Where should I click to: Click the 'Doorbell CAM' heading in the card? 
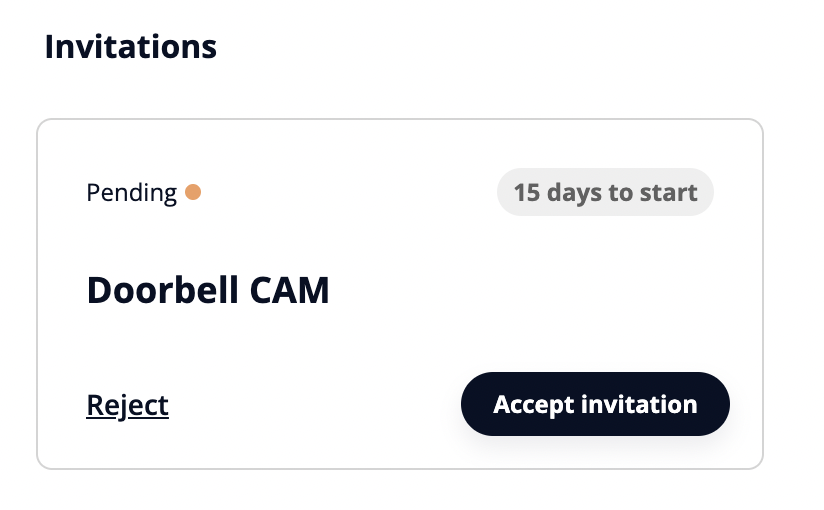[x=208, y=290]
